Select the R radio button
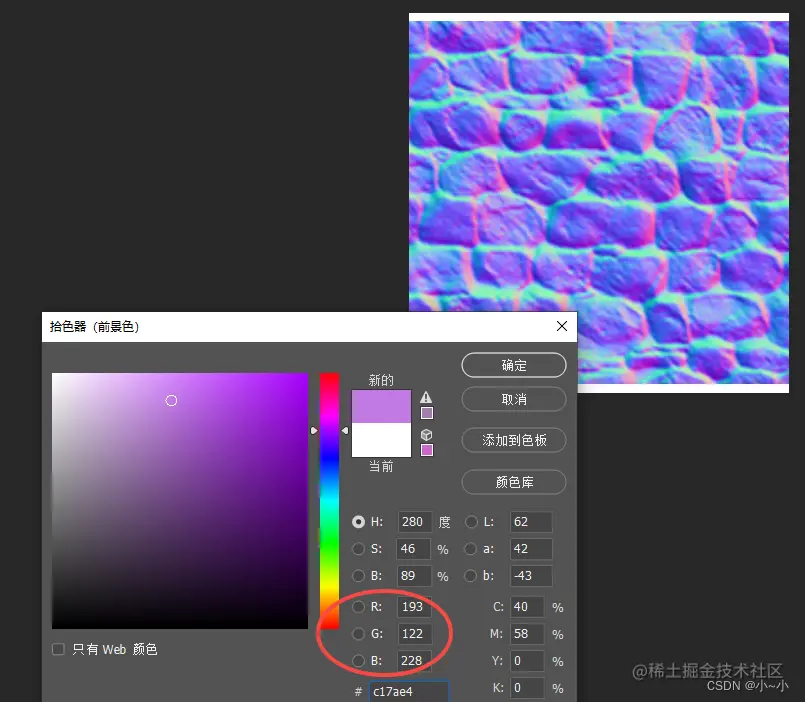The height and width of the screenshot is (702, 805). pyautogui.click(x=359, y=606)
